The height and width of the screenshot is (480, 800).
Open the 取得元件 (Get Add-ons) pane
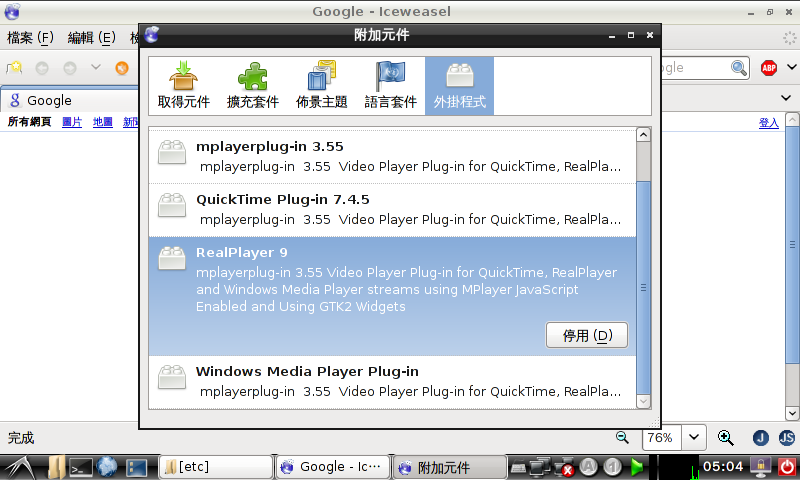184,86
